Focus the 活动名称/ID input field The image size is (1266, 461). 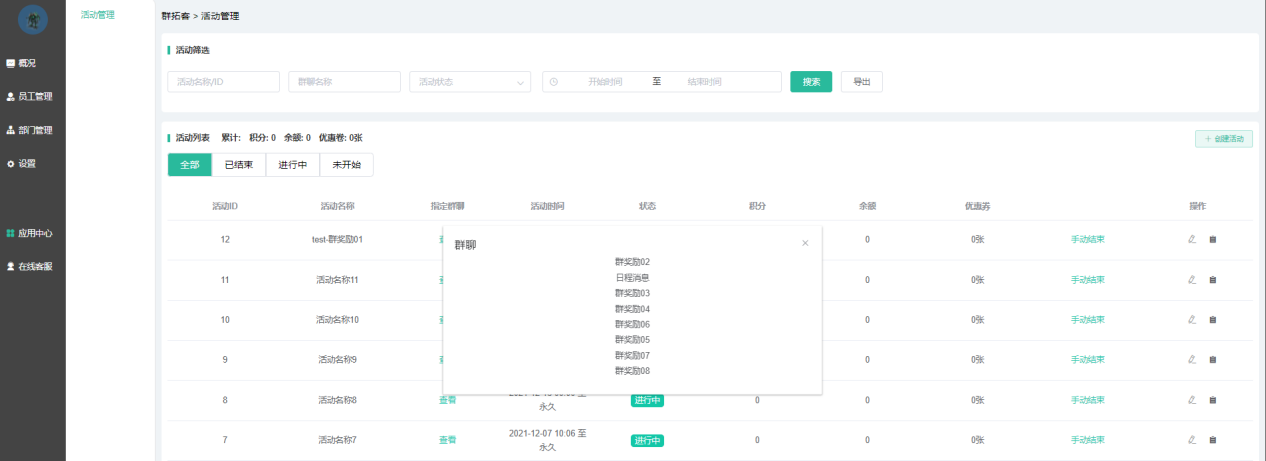(x=223, y=82)
